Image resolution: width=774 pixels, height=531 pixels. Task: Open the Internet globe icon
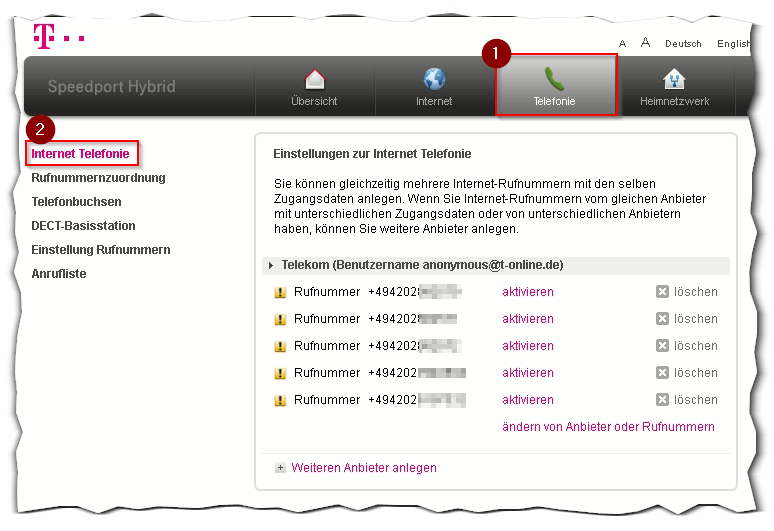coord(434,80)
